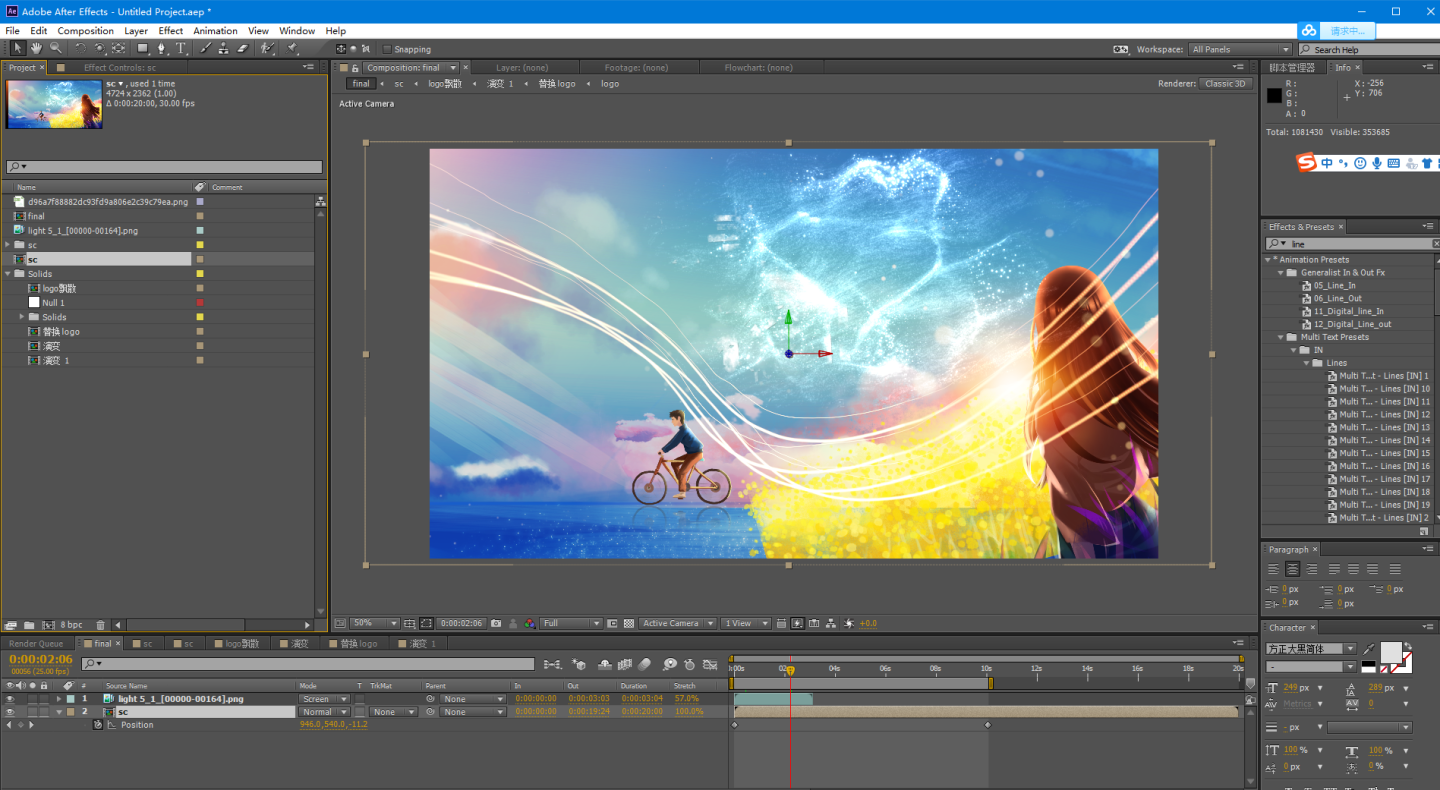
Task: Select the Pen tool
Action: [x=162, y=48]
